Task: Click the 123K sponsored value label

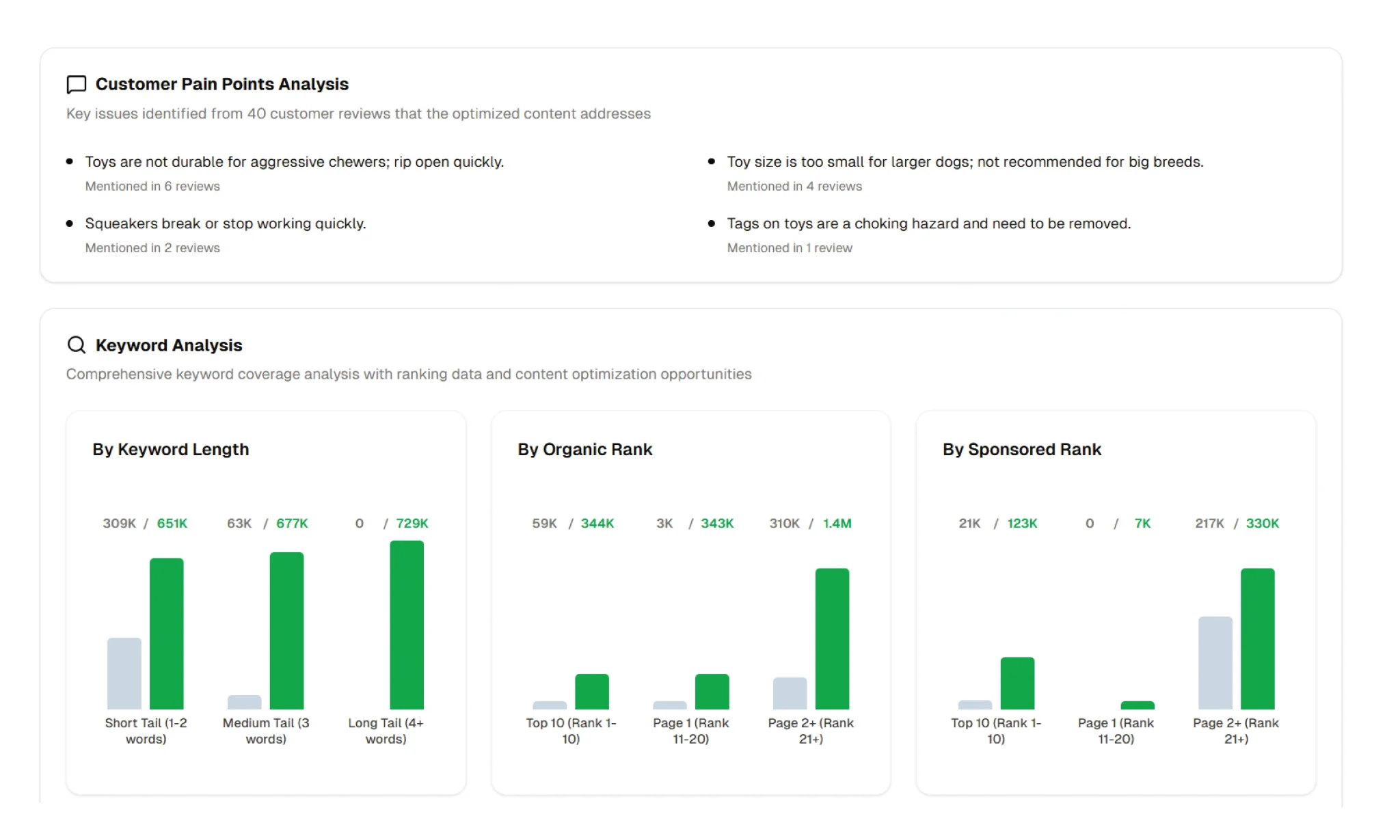Action: [x=1023, y=524]
